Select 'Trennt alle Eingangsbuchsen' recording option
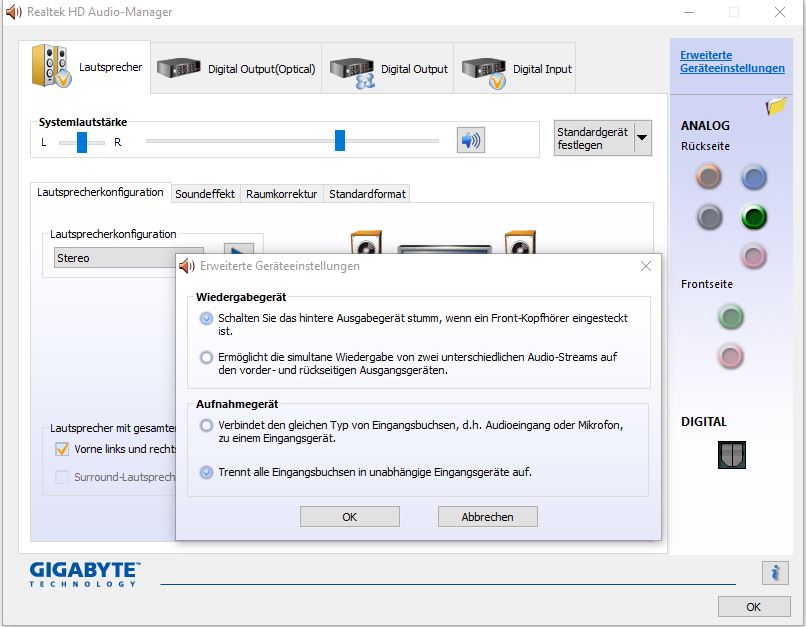 206,472
